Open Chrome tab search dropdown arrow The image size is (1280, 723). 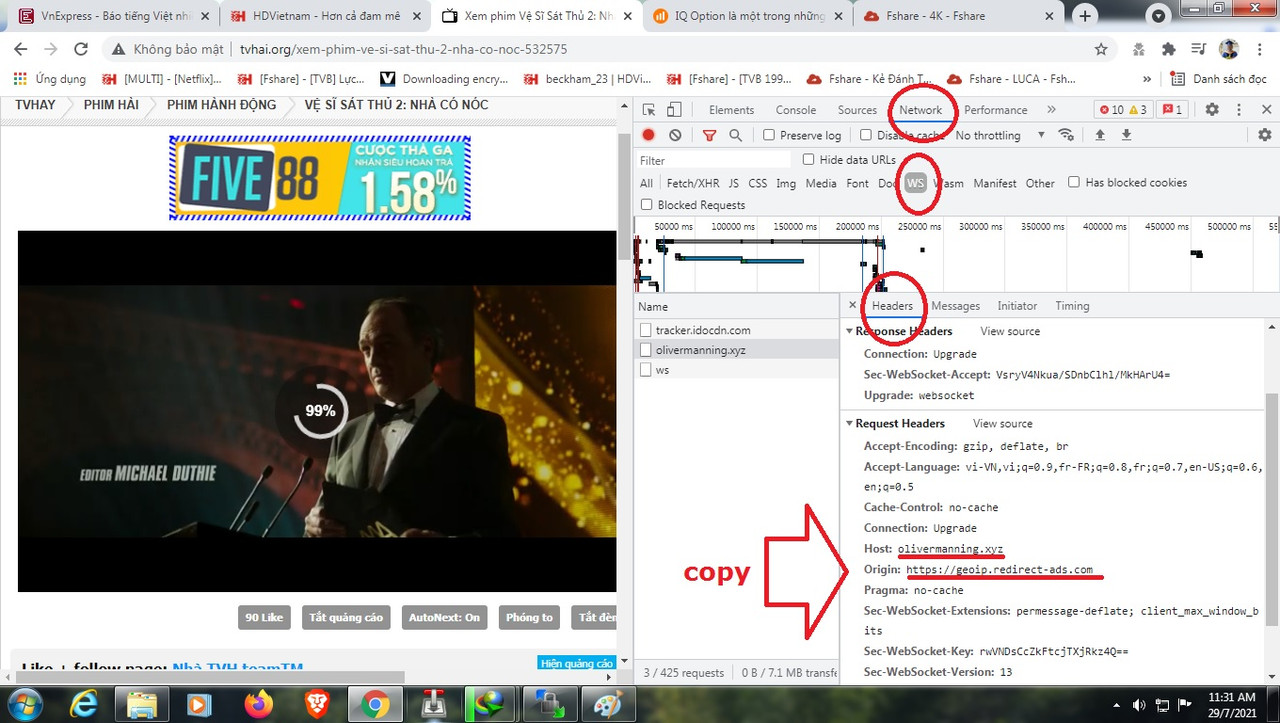click(x=1158, y=16)
